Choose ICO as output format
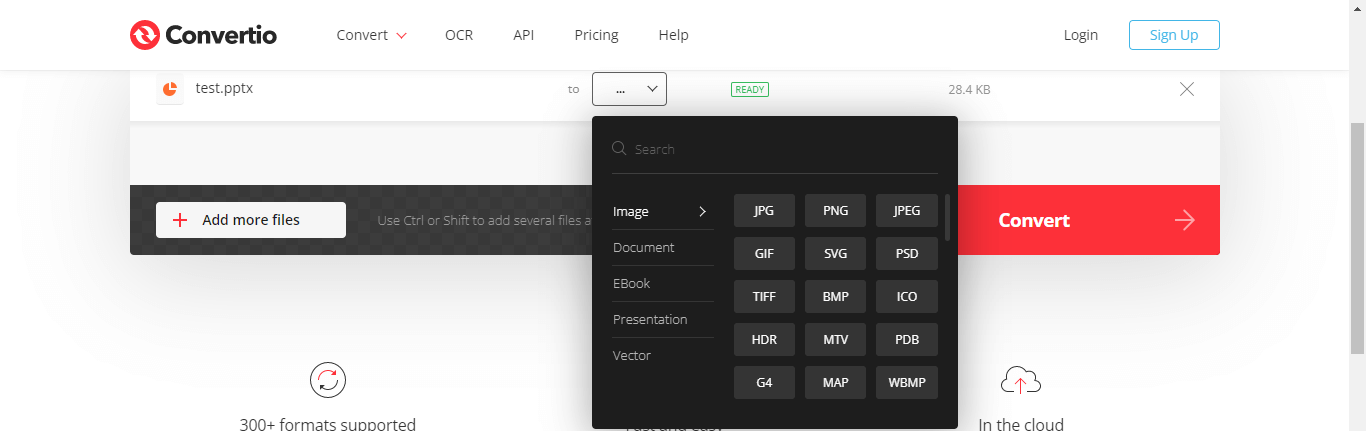1366x431 pixels. tap(907, 297)
